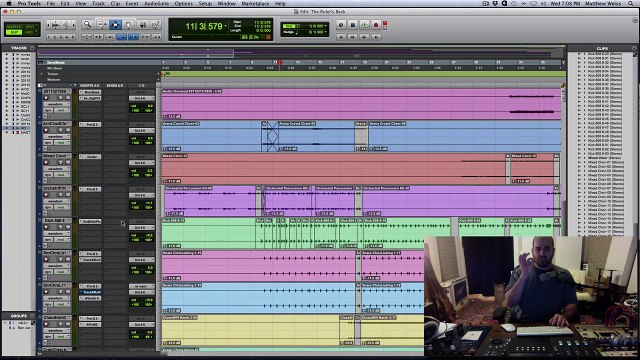Enable Grid edit mode
This screenshot has height=360, width=640.
29,32
